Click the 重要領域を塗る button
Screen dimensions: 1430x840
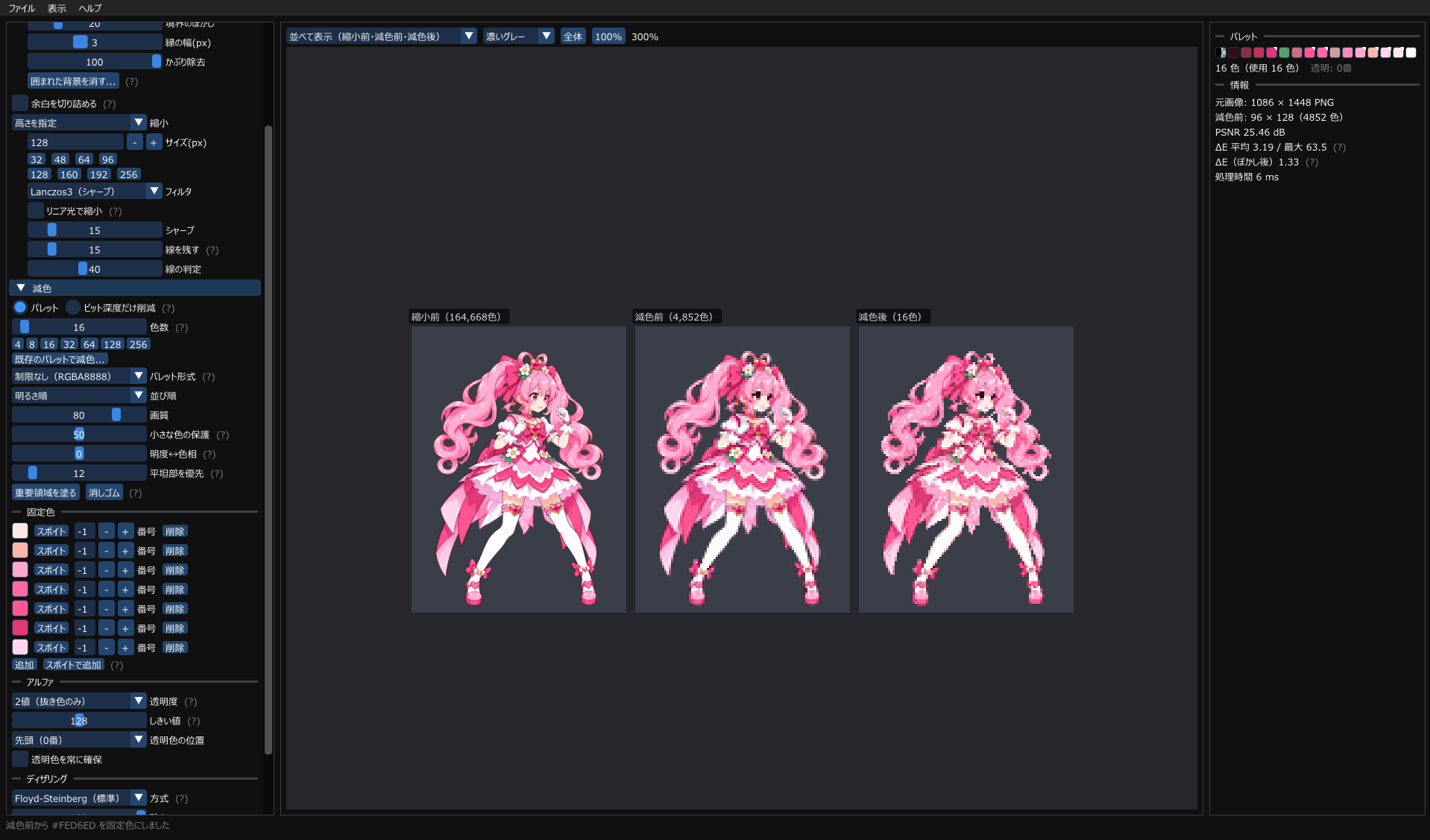(x=45, y=493)
